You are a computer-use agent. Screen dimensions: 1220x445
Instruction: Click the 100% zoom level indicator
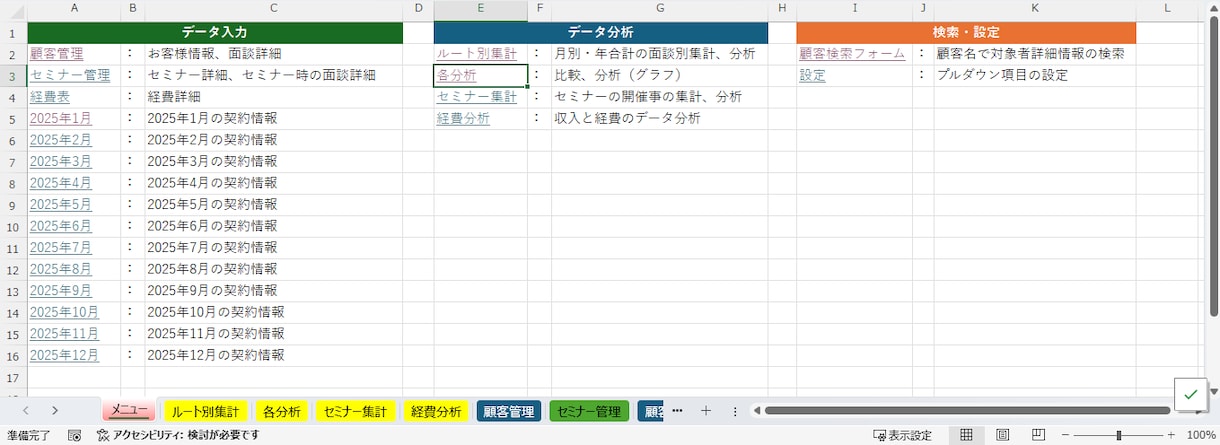(x=1200, y=435)
